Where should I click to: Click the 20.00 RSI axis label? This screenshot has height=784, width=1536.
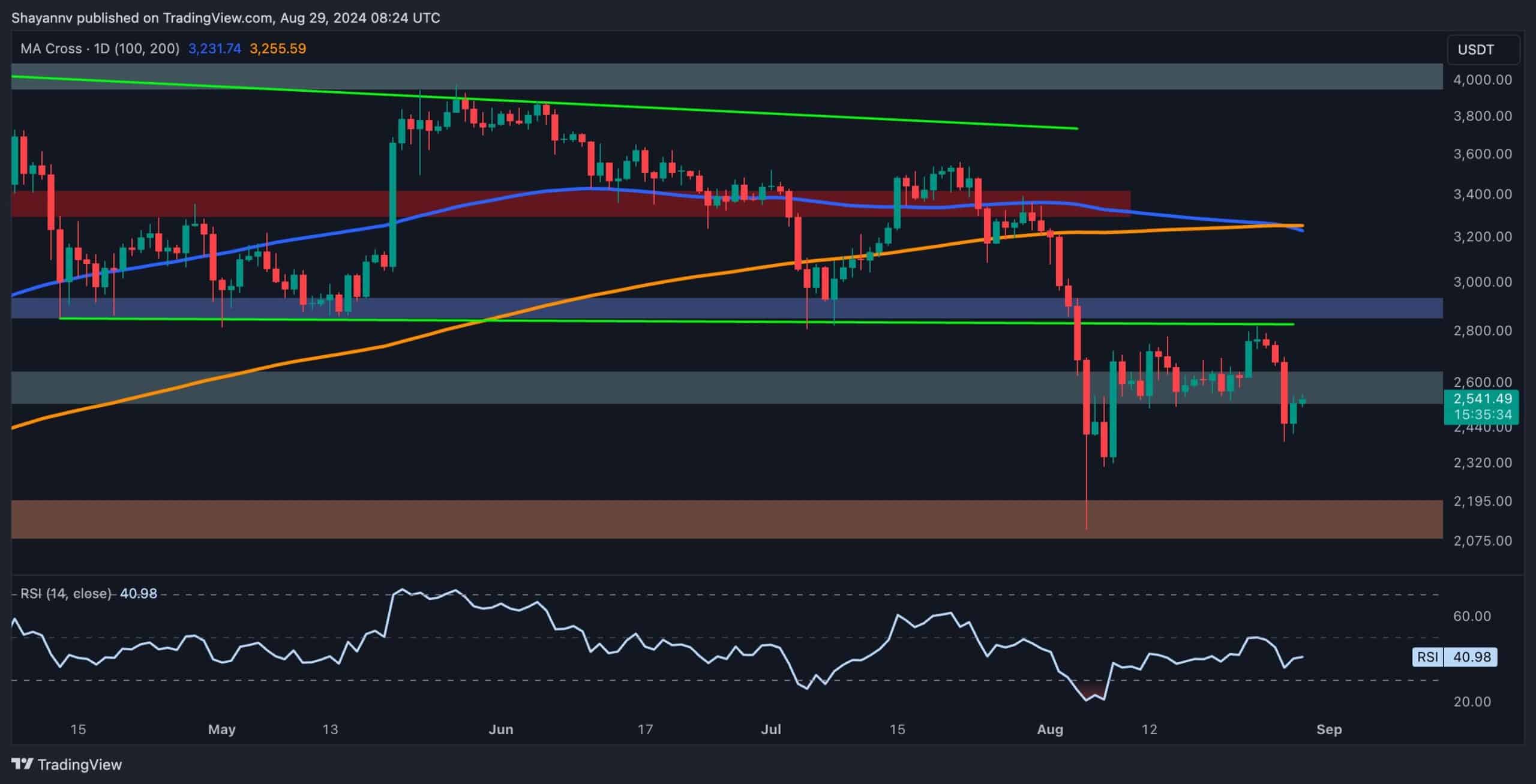[x=1472, y=701]
